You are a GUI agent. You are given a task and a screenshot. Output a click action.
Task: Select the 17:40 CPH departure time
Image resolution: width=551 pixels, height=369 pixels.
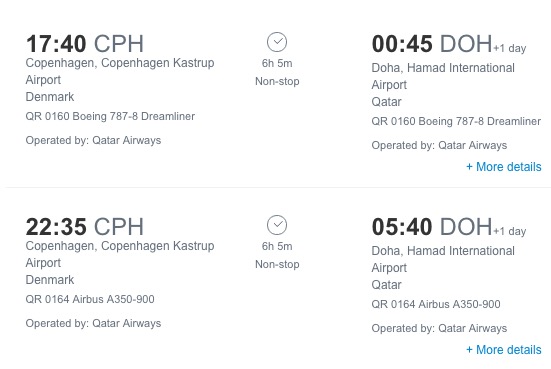pyautogui.click(x=85, y=44)
